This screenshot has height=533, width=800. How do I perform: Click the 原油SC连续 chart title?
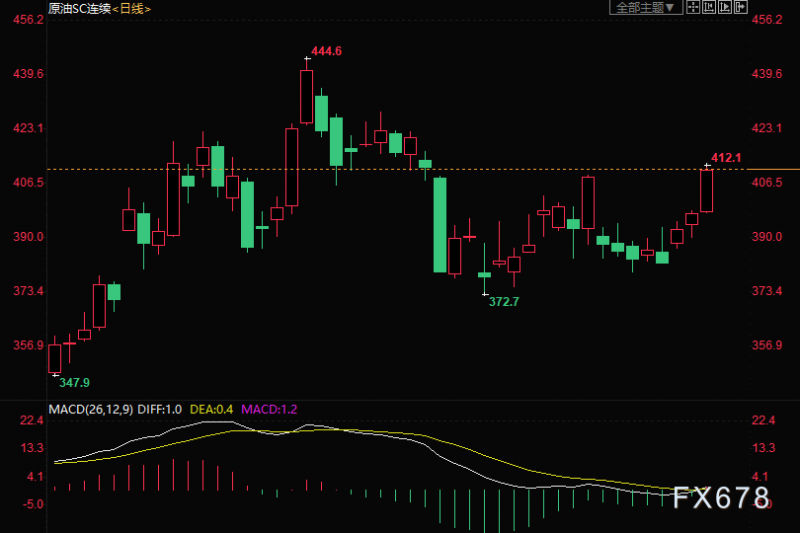point(80,9)
